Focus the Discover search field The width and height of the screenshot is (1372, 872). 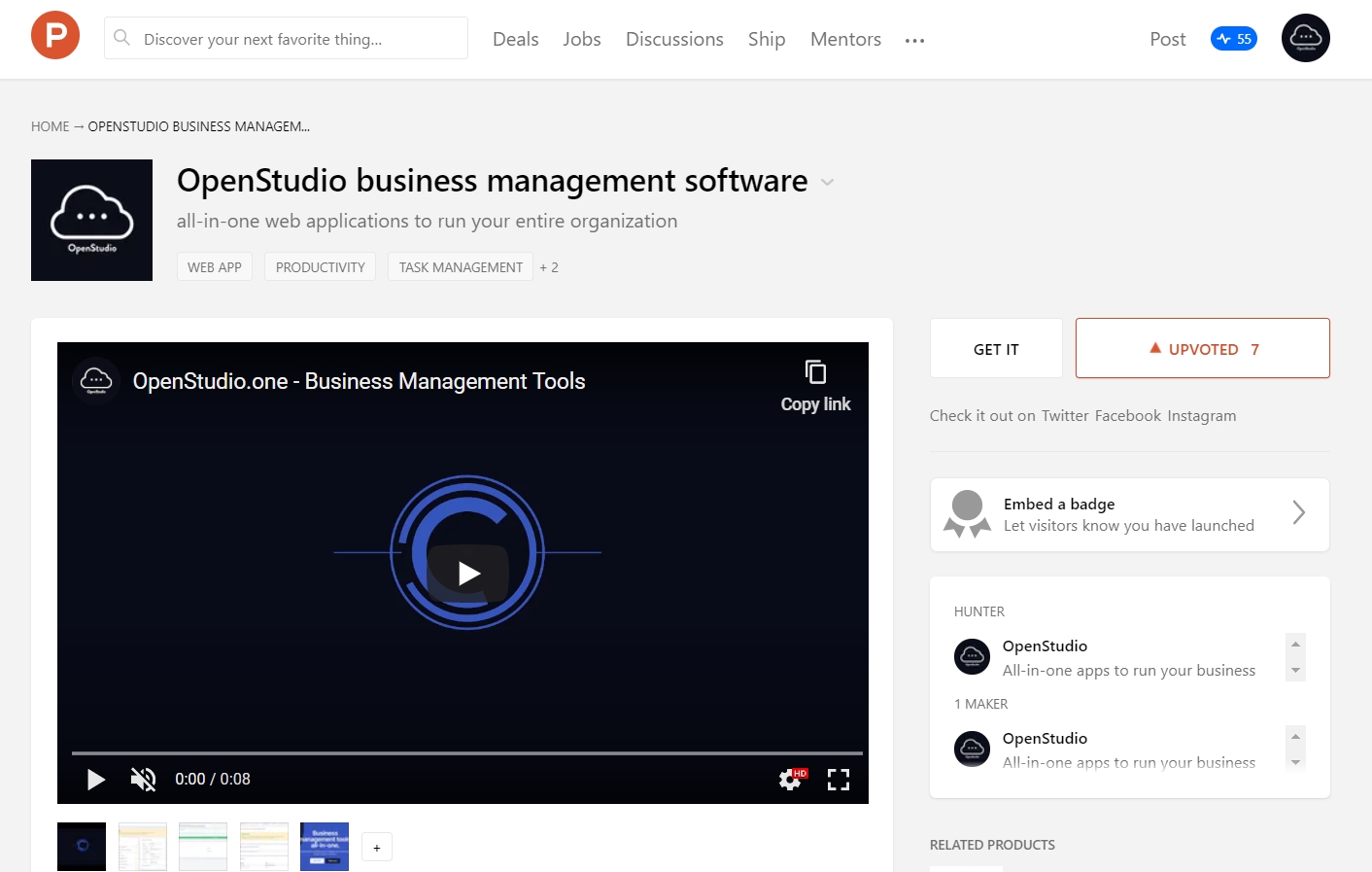click(286, 38)
